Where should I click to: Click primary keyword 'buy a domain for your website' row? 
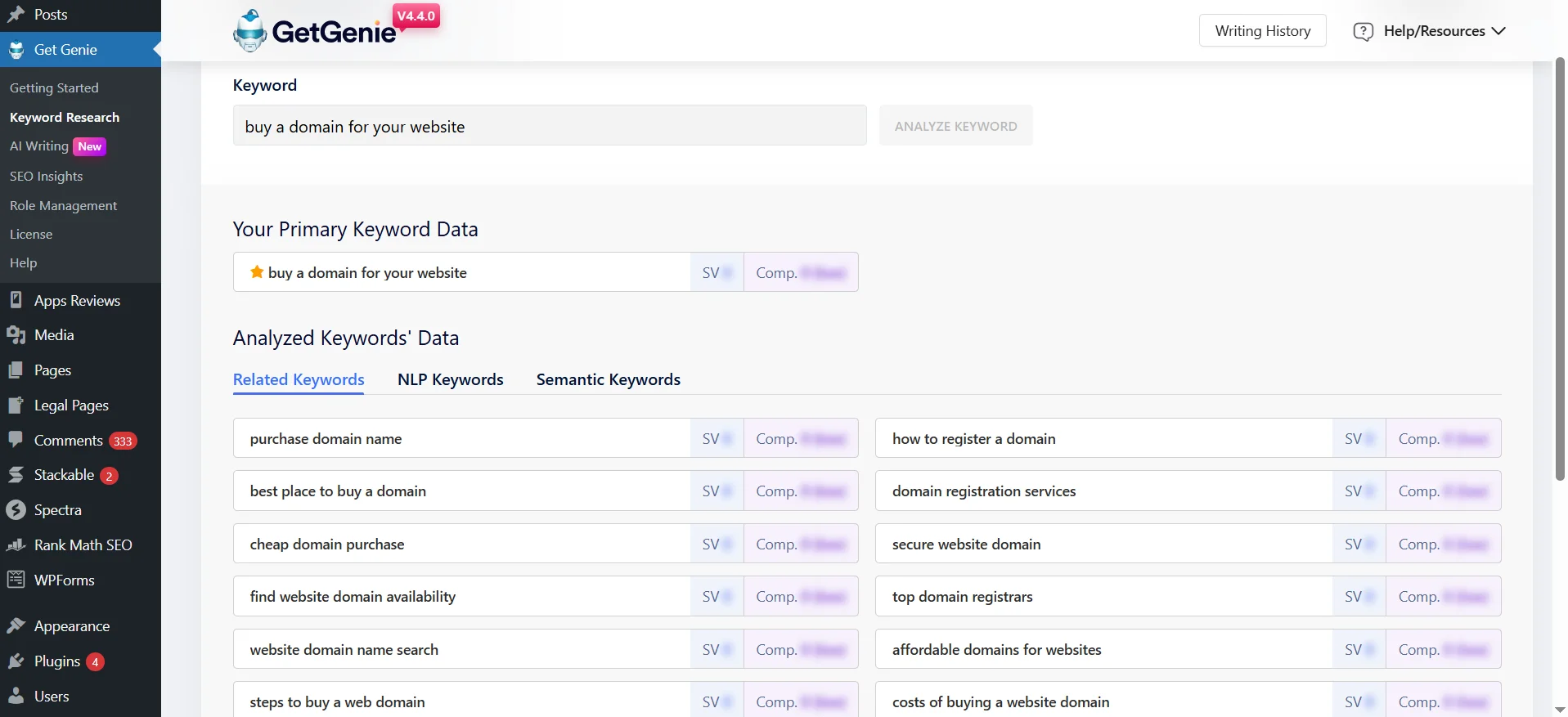point(546,272)
